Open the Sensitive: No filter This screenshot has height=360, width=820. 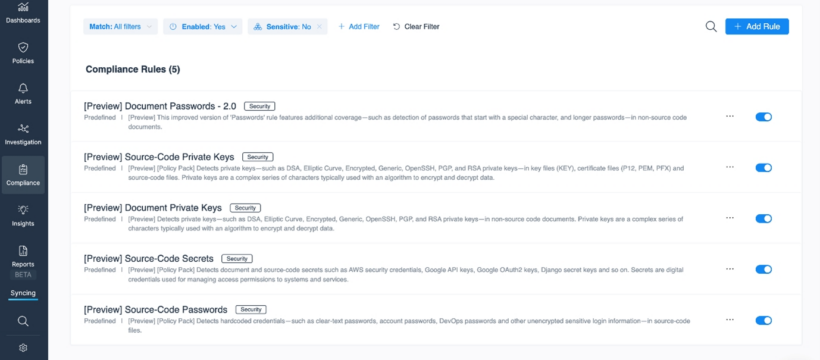[x=288, y=27]
